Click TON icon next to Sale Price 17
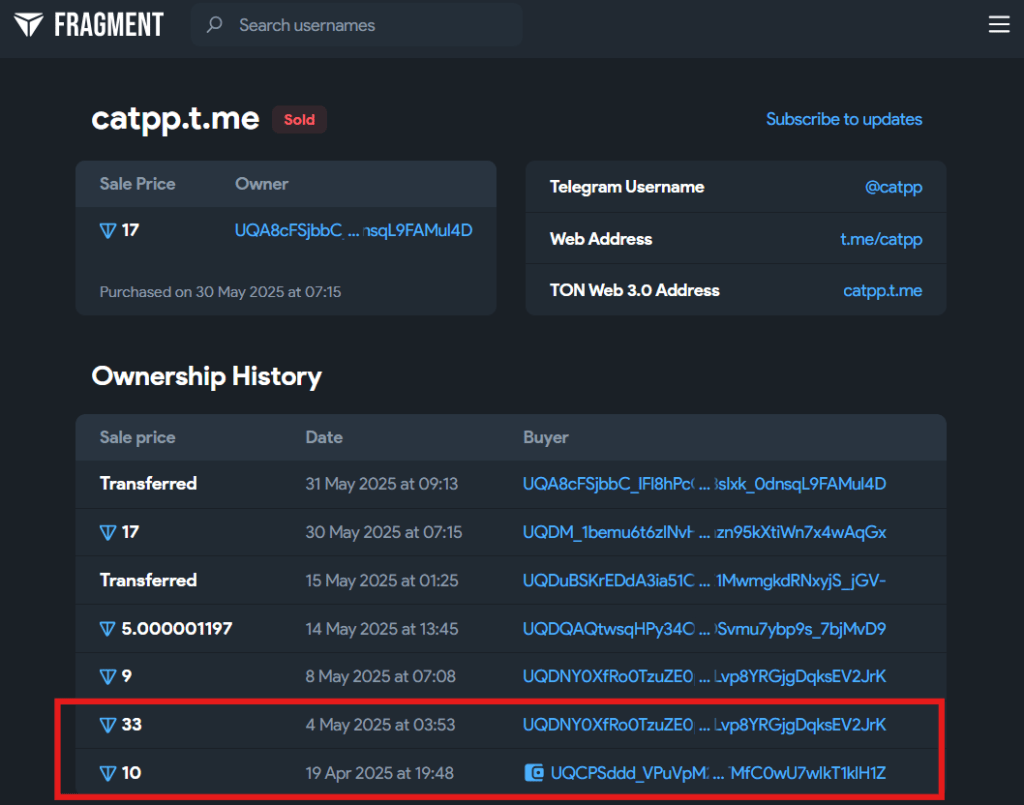Viewport: 1024px width, 805px height. 108,231
